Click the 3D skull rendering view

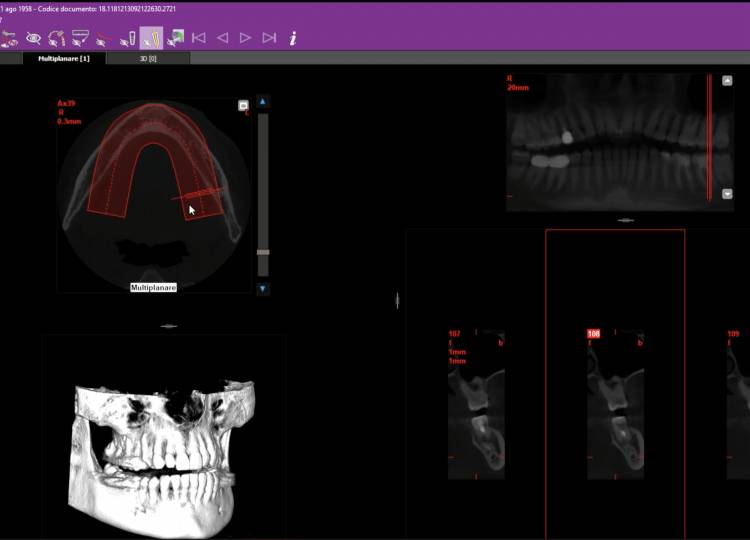coord(164,436)
